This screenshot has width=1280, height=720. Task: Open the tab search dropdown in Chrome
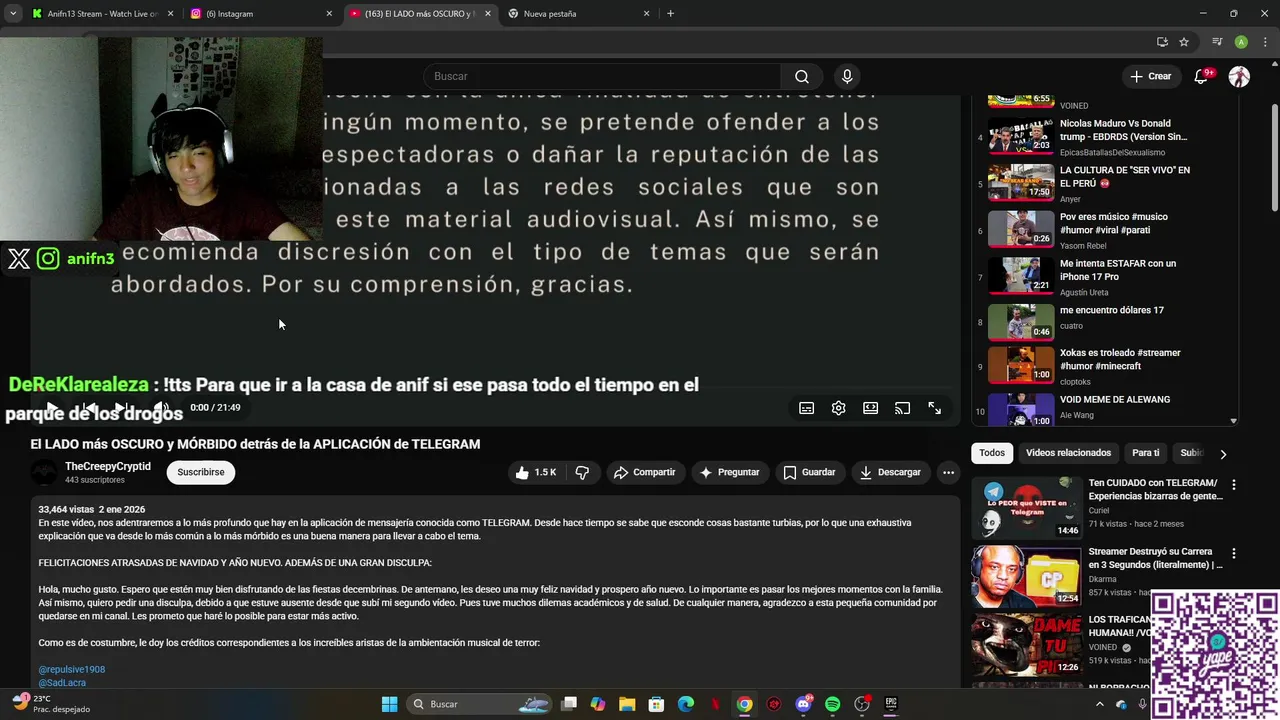[x=13, y=14]
